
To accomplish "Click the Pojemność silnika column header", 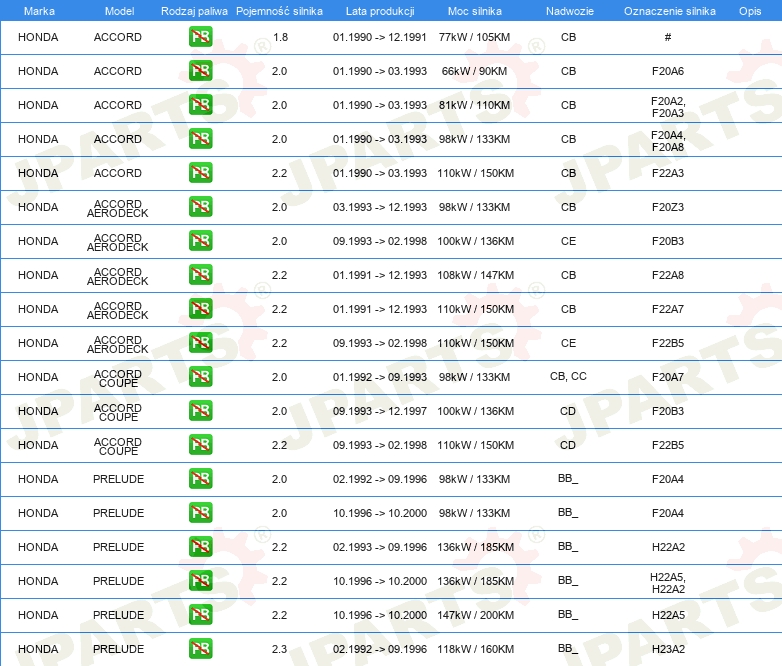I will click(279, 11).
